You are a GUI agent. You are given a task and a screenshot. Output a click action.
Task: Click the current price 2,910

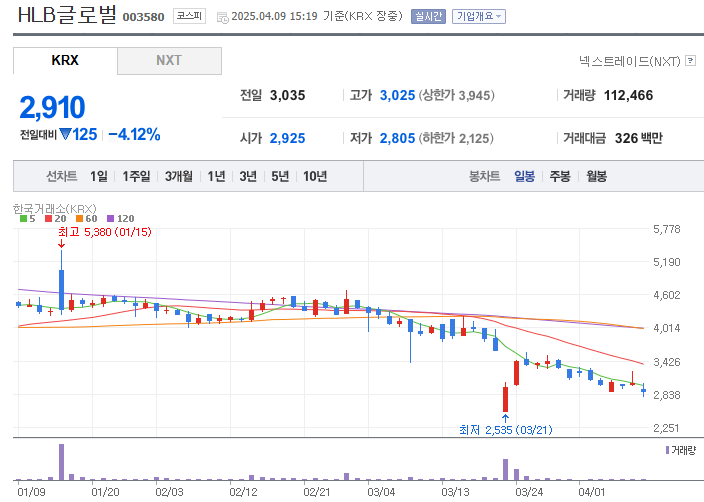click(52, 107)
